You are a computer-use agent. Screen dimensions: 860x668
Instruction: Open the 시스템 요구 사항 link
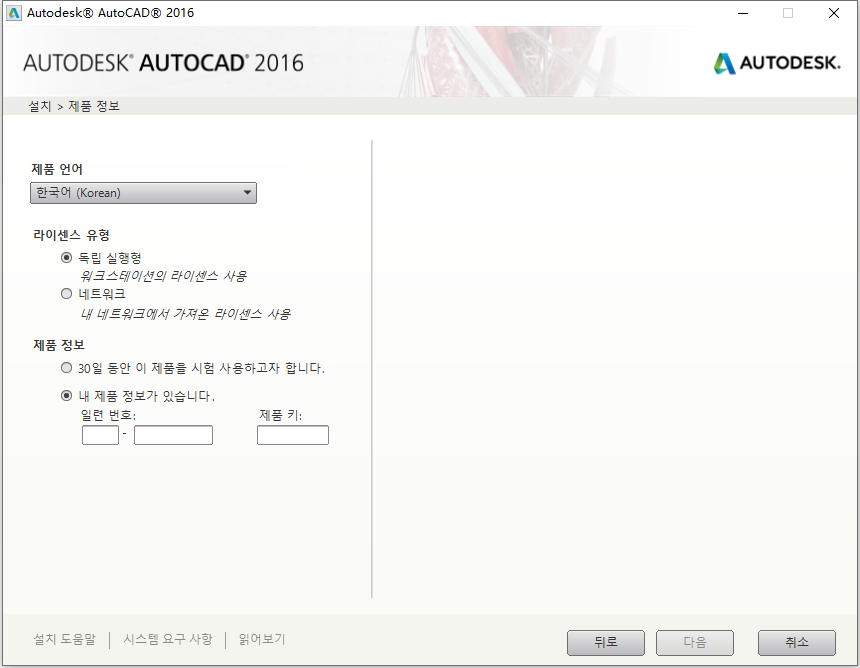(x=168, y=639)
